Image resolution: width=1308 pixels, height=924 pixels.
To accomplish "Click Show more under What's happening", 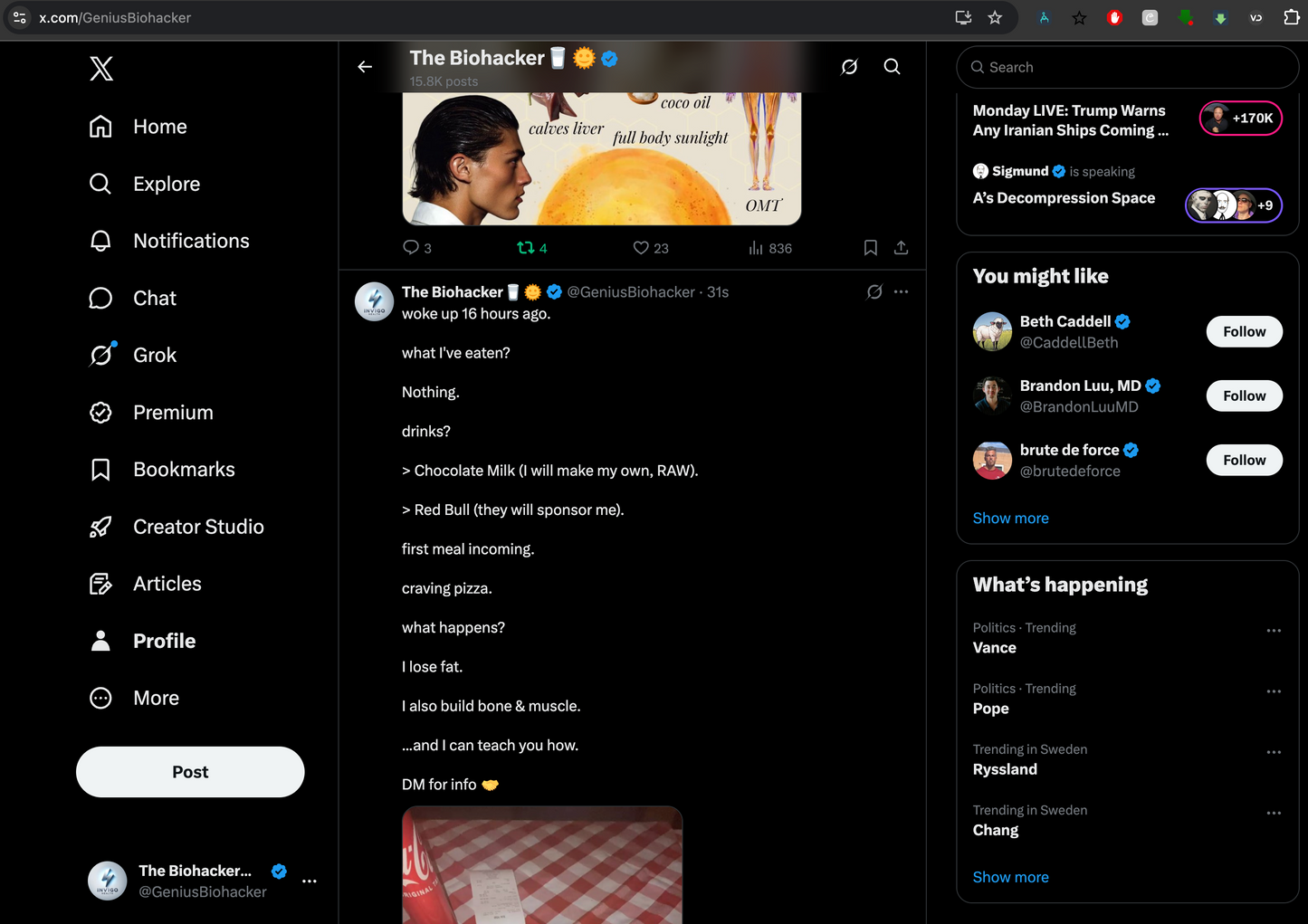I will point(1010,877).
